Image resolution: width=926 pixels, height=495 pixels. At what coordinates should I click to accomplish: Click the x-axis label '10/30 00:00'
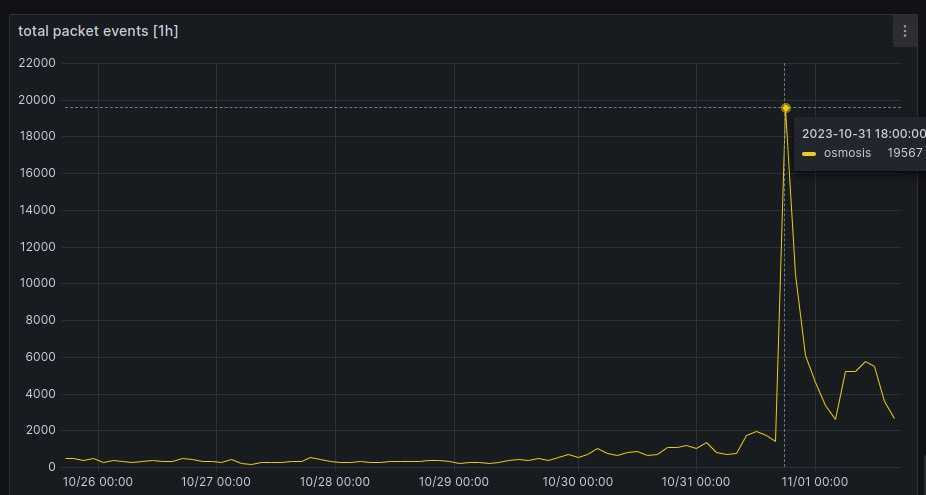click(578, 482)
